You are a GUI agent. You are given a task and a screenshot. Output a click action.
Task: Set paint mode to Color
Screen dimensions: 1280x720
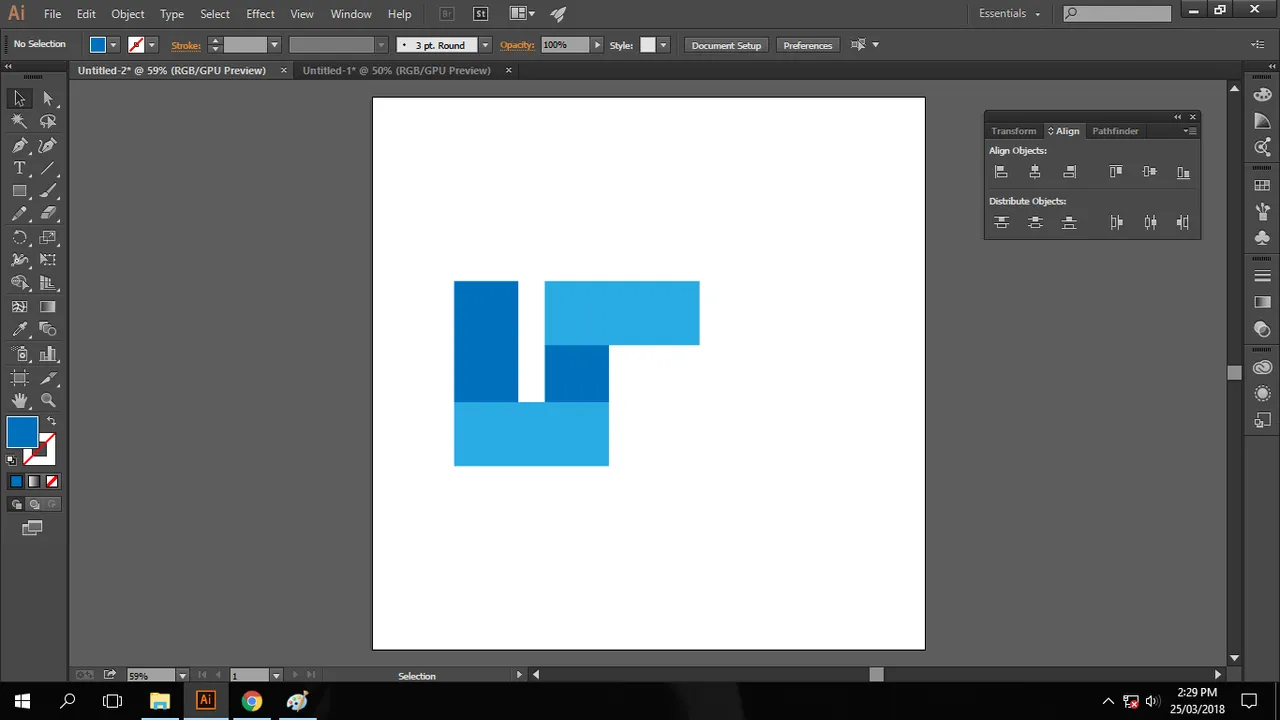point(16,482)
